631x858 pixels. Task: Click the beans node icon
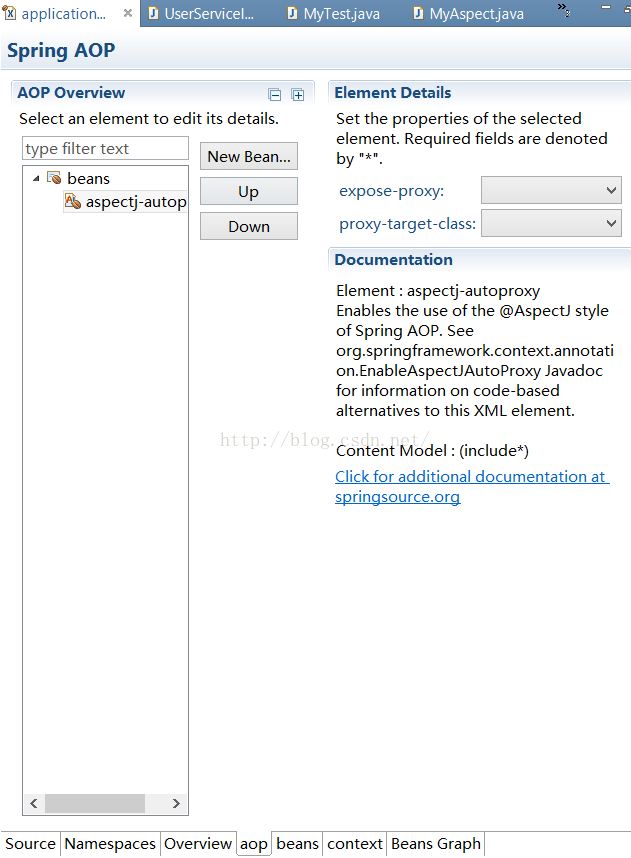tap(54, 178)
